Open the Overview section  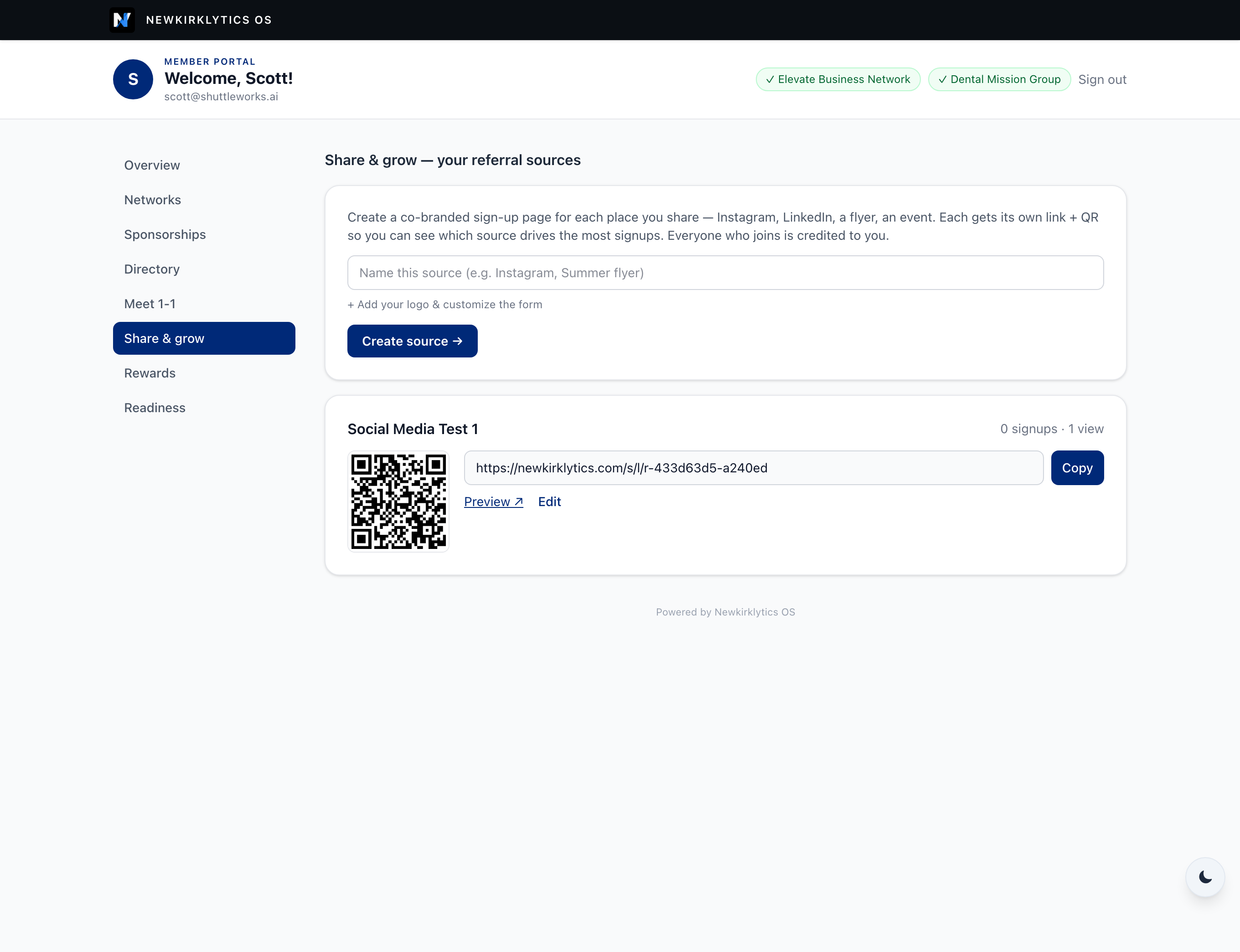coord(204,165)
